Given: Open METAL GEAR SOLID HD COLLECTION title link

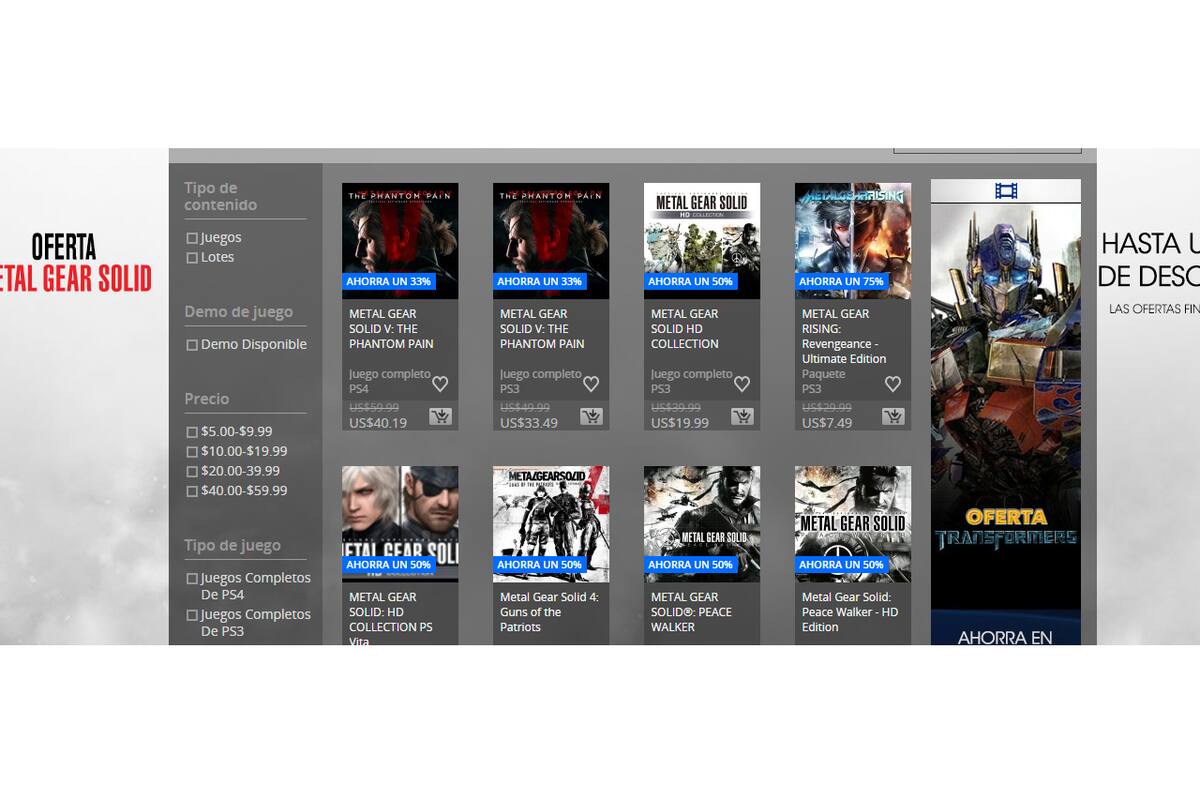Looking at the screenshot, I should click(685, 329).
